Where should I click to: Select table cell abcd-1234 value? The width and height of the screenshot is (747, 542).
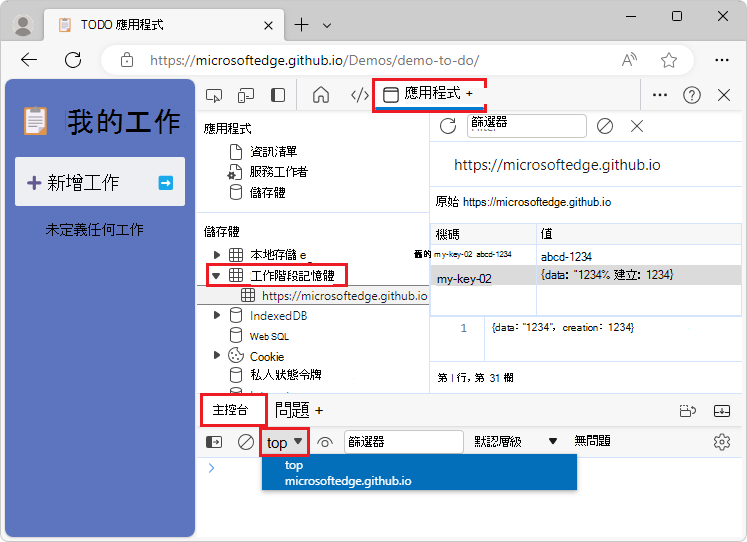pyautogui.click(x=566, y=257)
